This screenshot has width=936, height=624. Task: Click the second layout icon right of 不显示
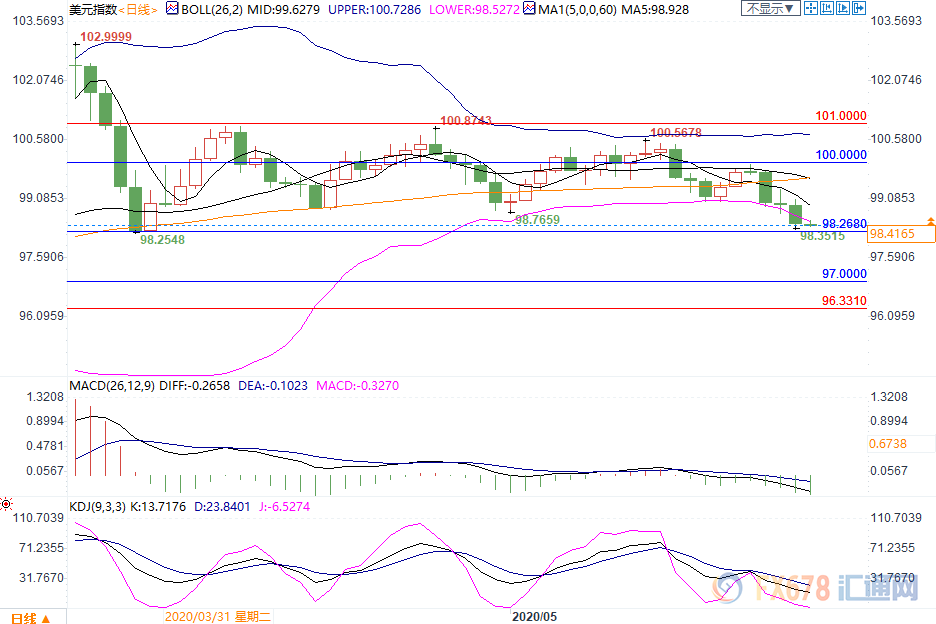pos(826,9)
